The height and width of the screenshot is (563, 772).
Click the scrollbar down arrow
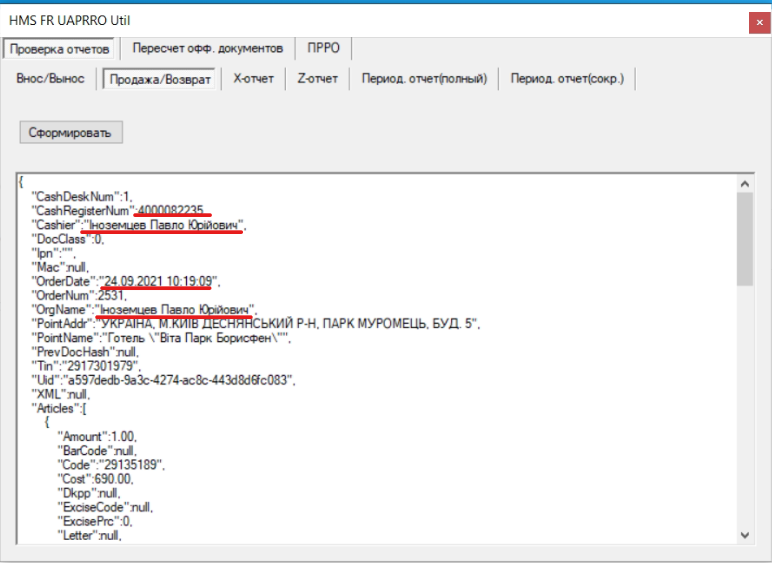[745, 535]
